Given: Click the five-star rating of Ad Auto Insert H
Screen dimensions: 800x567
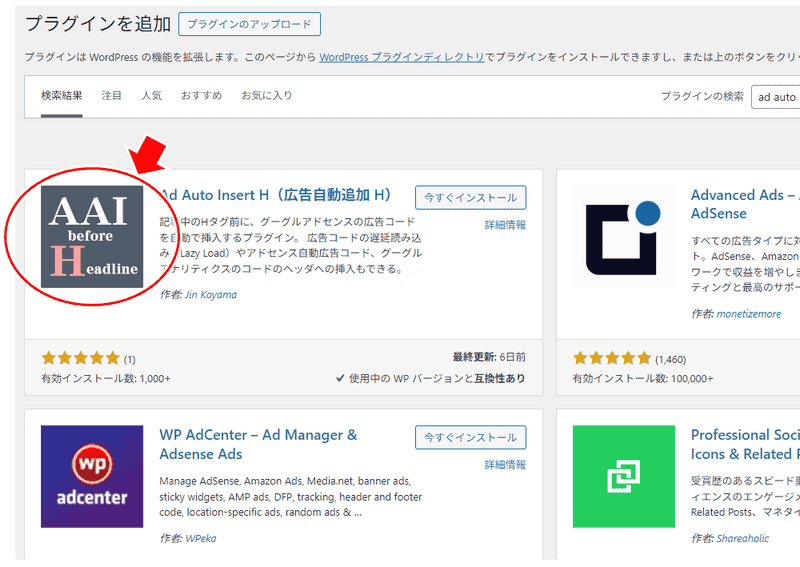Looking at the screenshot, I should pos(81,358).
